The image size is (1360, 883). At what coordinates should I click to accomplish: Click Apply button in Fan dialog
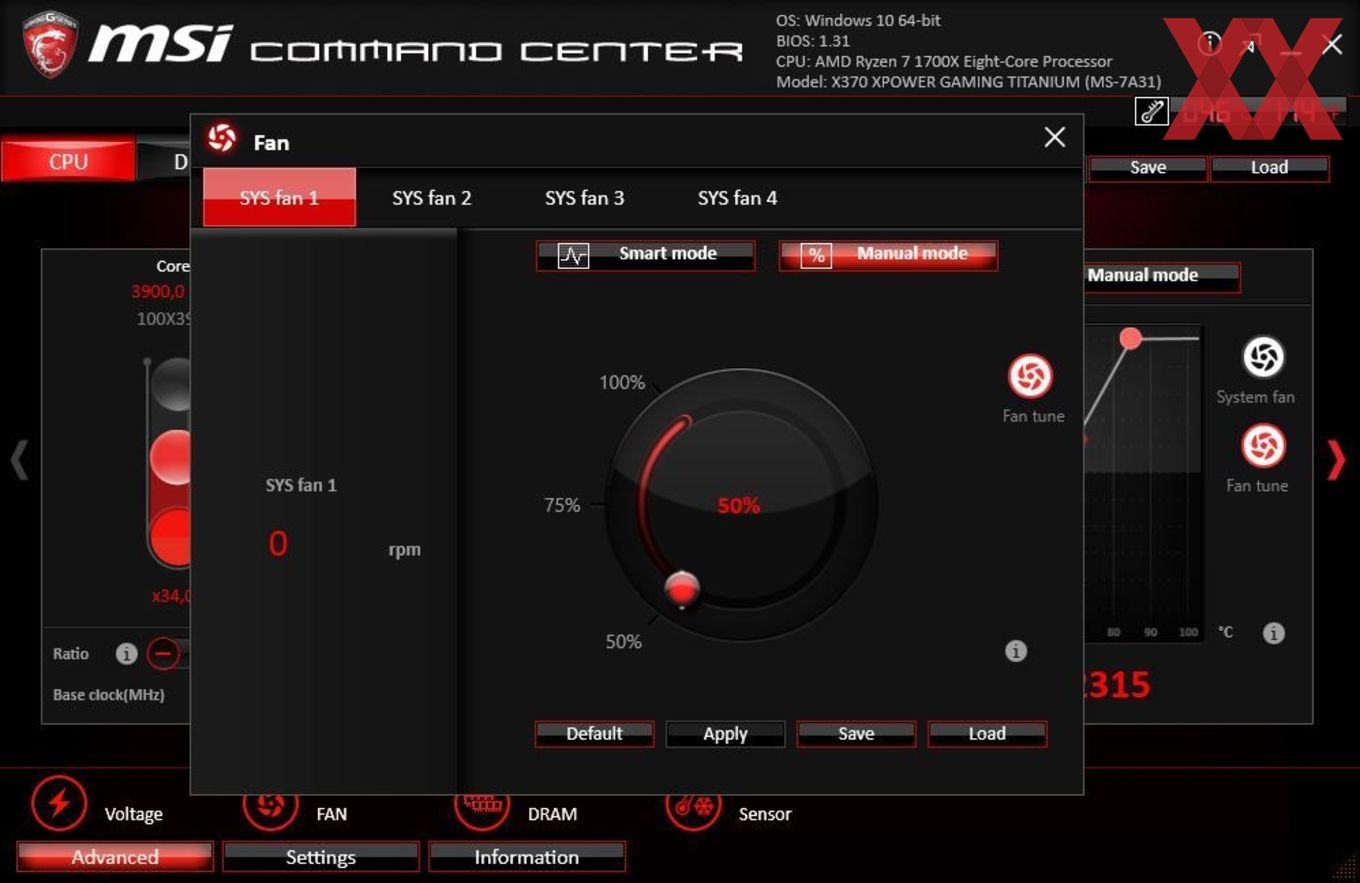click(725, 733)
